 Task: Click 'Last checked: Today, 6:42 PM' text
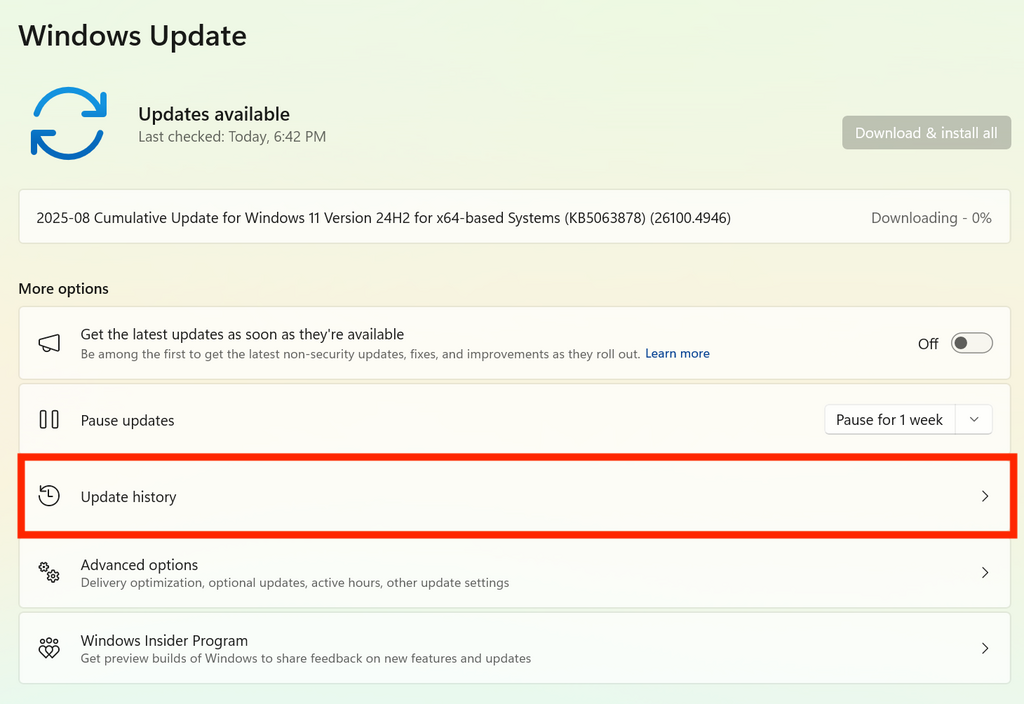tap(232, 137)
